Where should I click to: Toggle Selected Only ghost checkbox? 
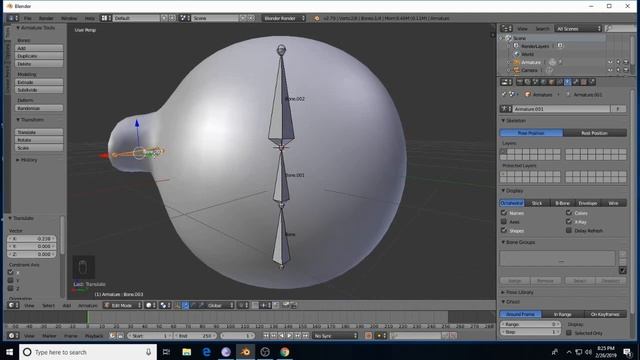[569, 333]
